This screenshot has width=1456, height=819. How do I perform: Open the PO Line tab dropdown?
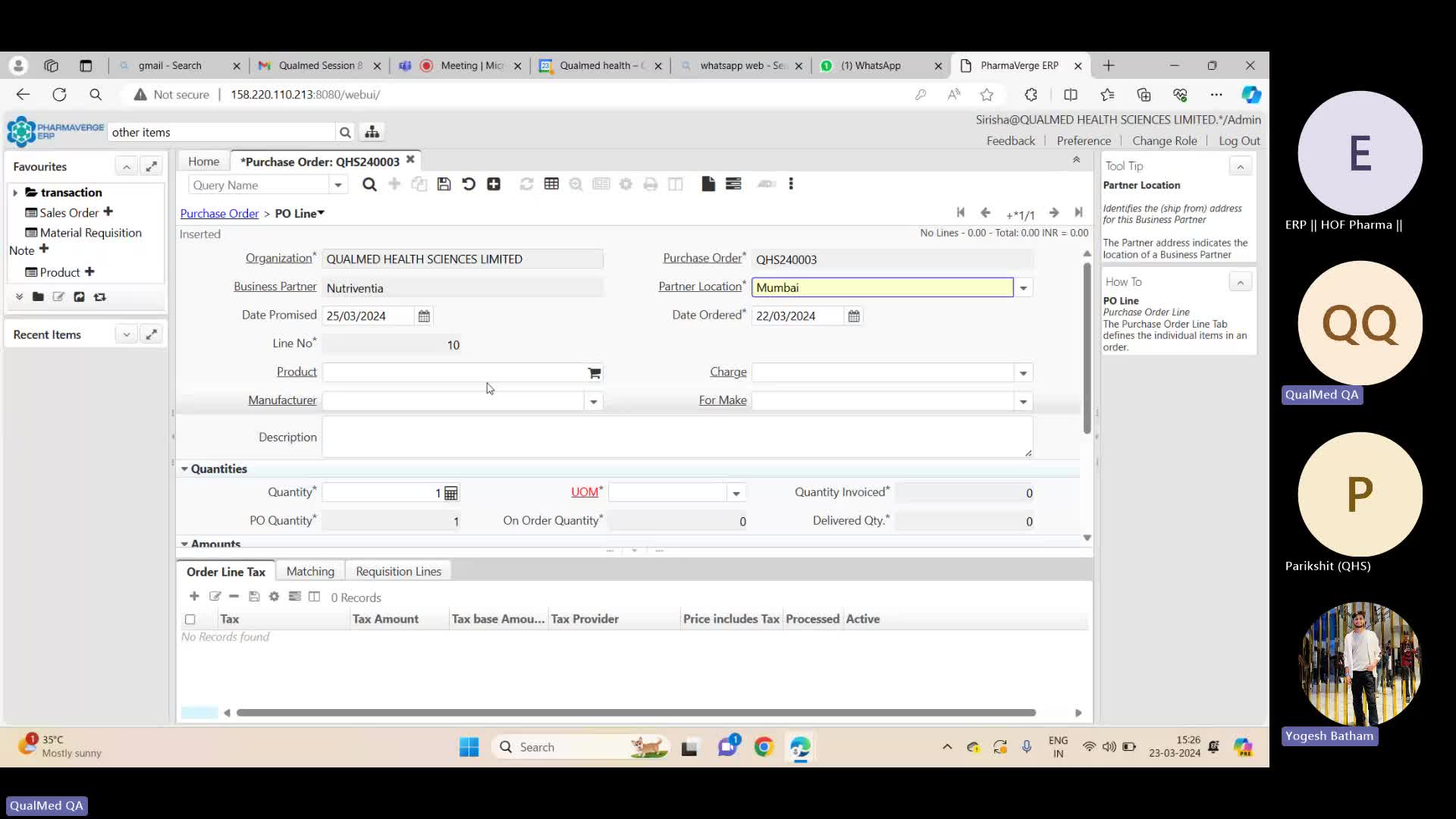point(322,213)
